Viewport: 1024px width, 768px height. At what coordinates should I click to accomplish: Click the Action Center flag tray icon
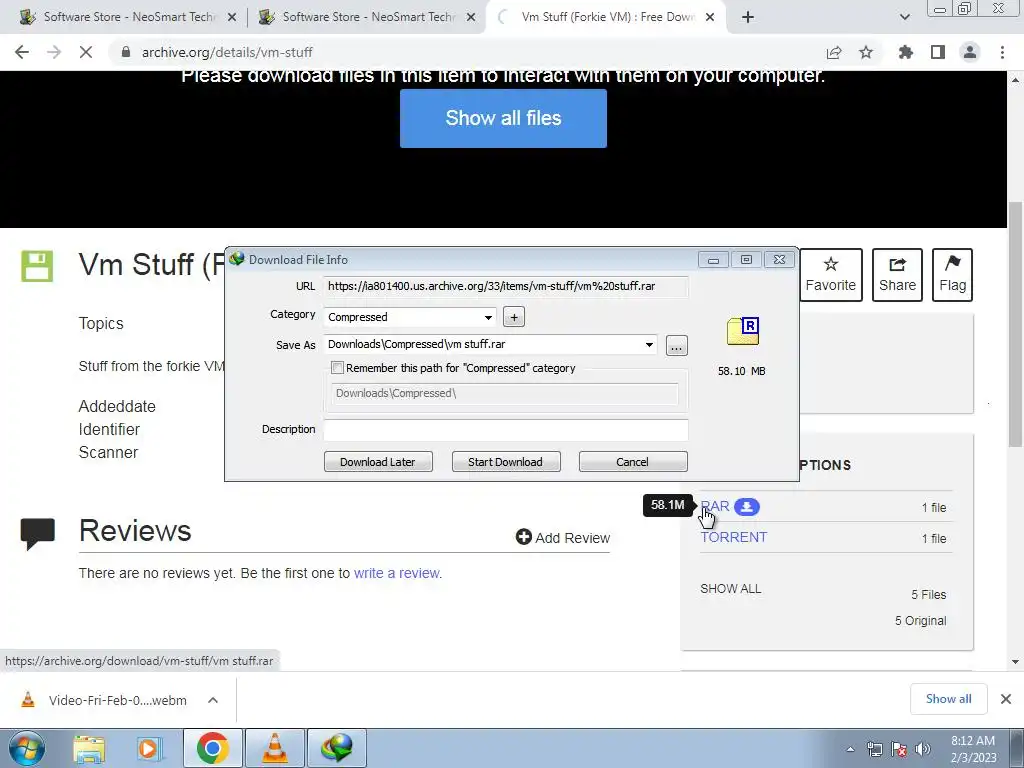pos(899,749)
